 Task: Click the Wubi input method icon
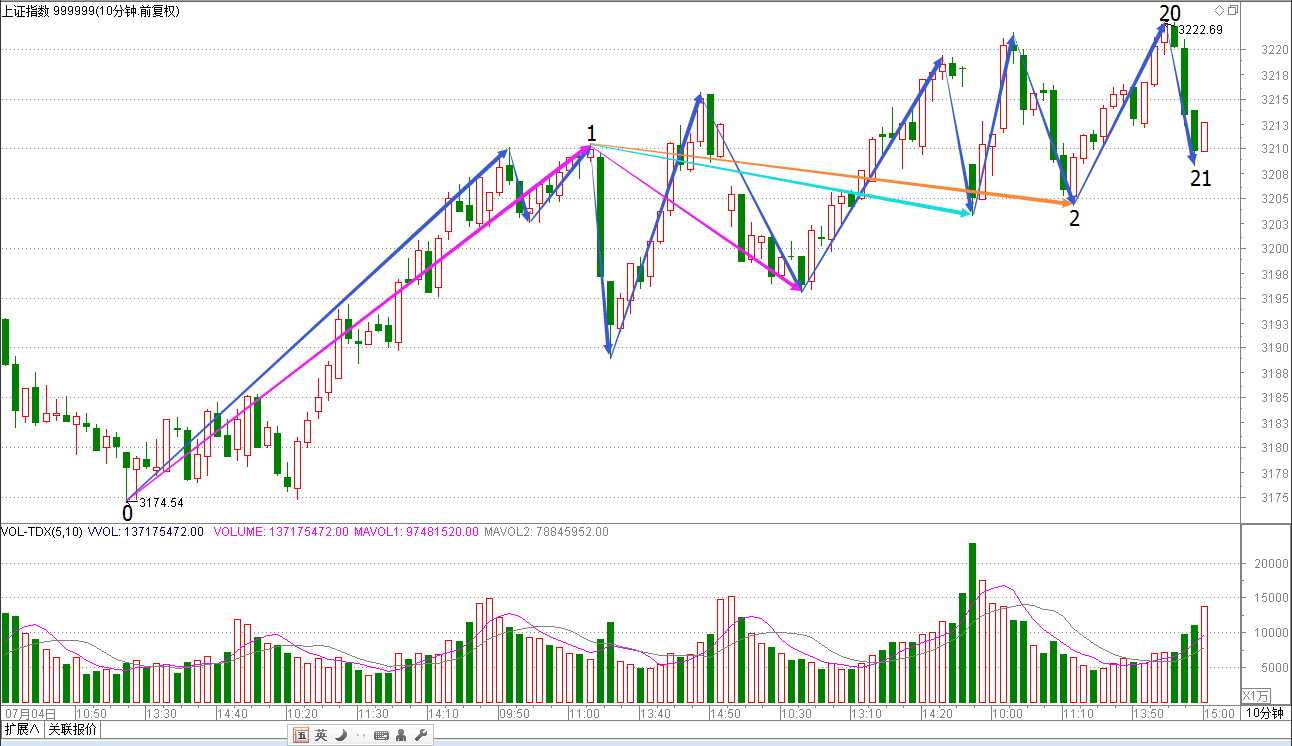(301, 735)
